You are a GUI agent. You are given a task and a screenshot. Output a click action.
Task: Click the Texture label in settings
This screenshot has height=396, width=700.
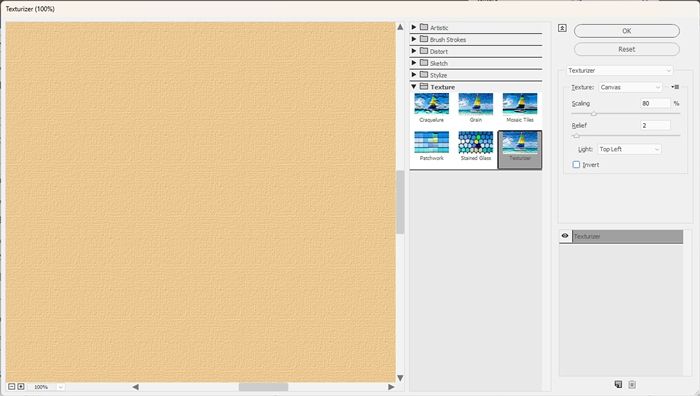tap(583, 87)
